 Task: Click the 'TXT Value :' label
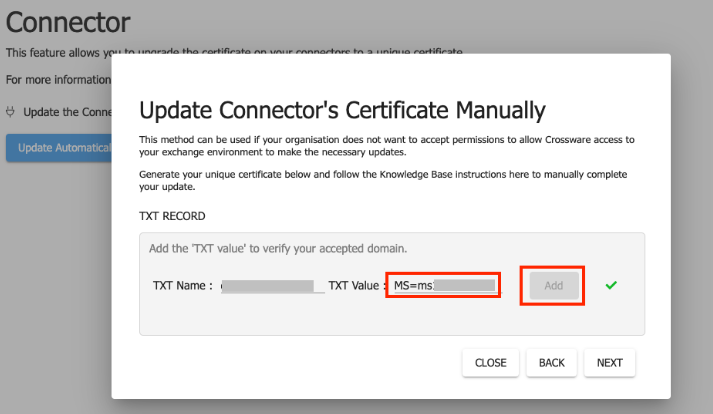(356, 286)
